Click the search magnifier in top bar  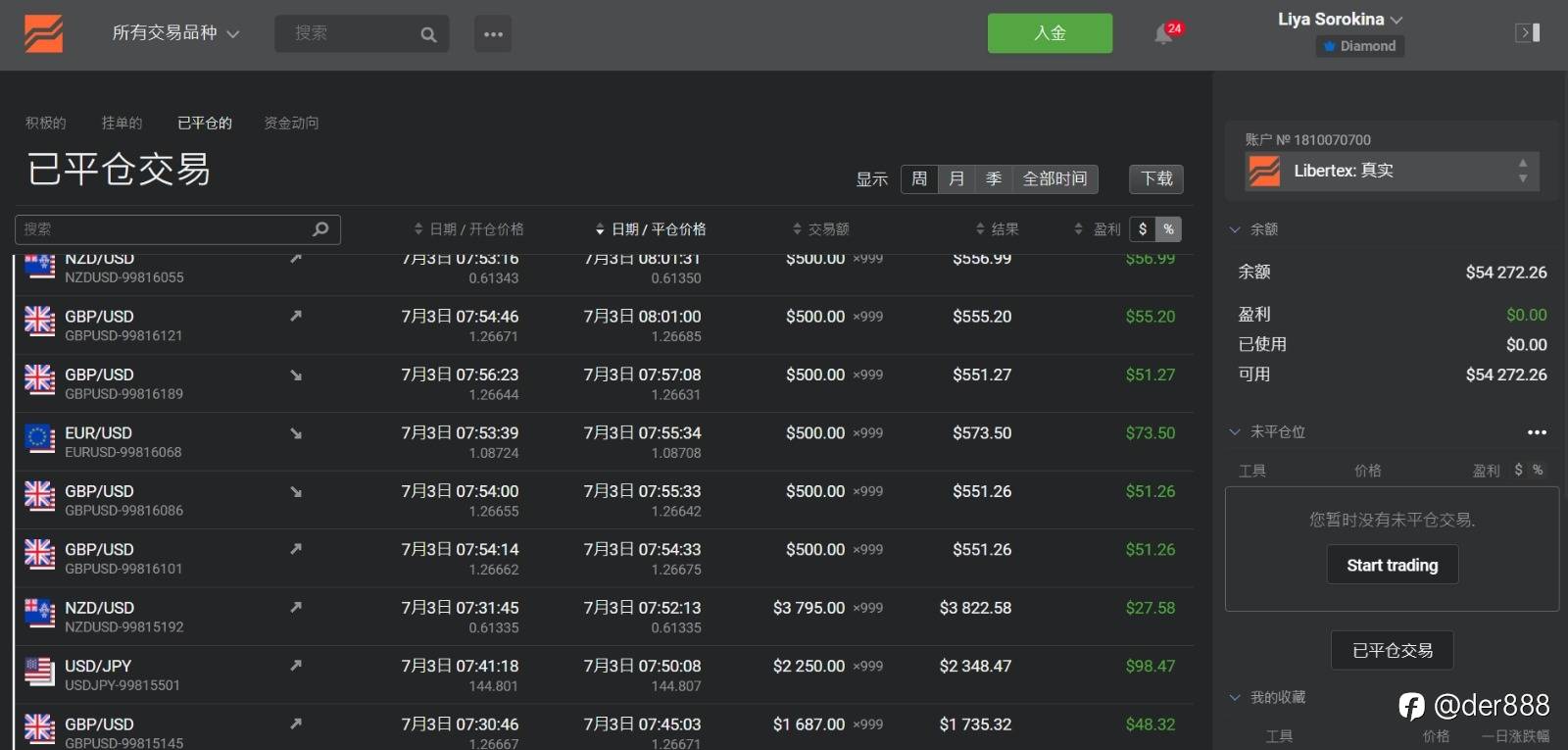pyautogui.click(x=428, y=34)
